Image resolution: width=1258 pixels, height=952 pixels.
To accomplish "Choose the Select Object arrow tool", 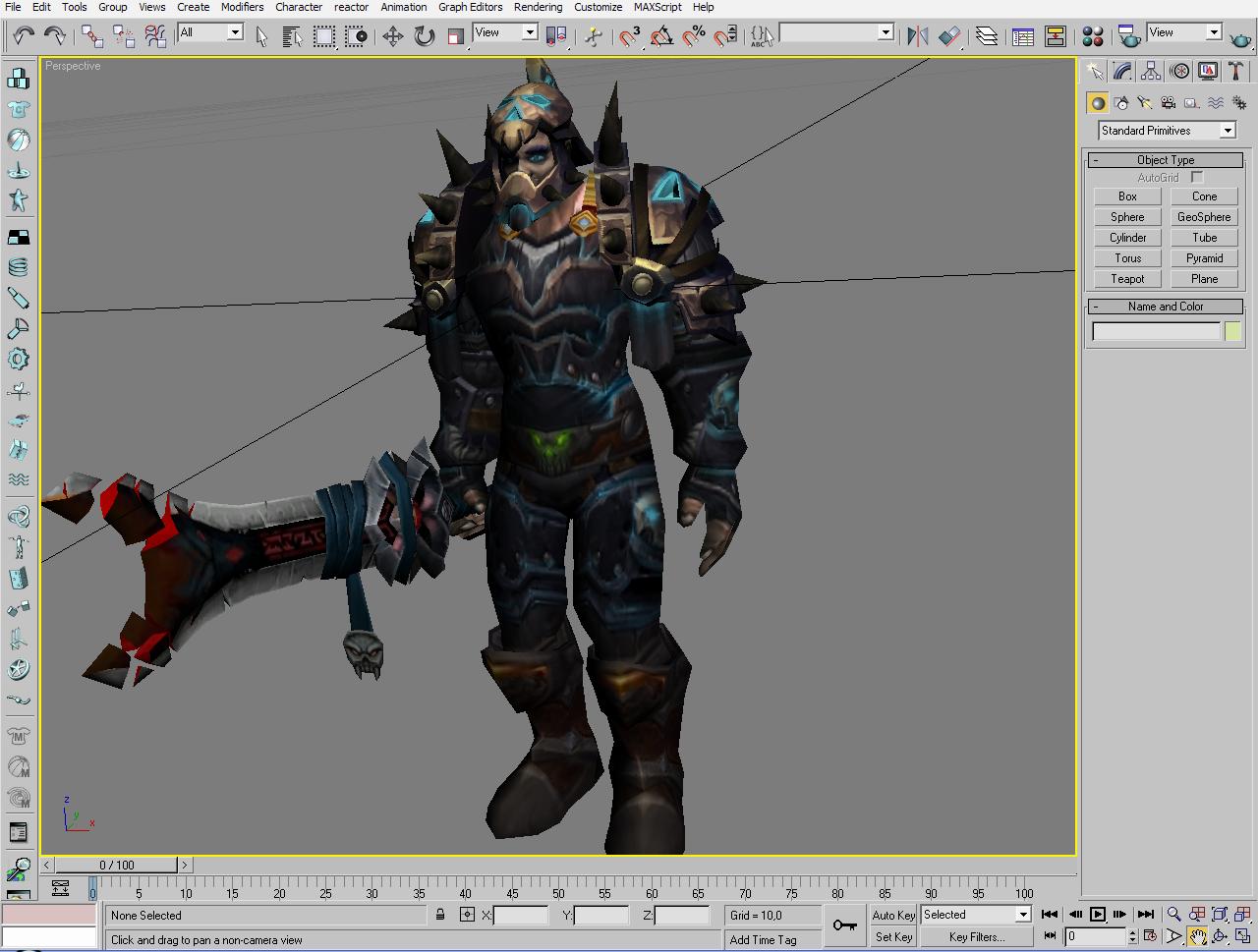I will point(261,36).
